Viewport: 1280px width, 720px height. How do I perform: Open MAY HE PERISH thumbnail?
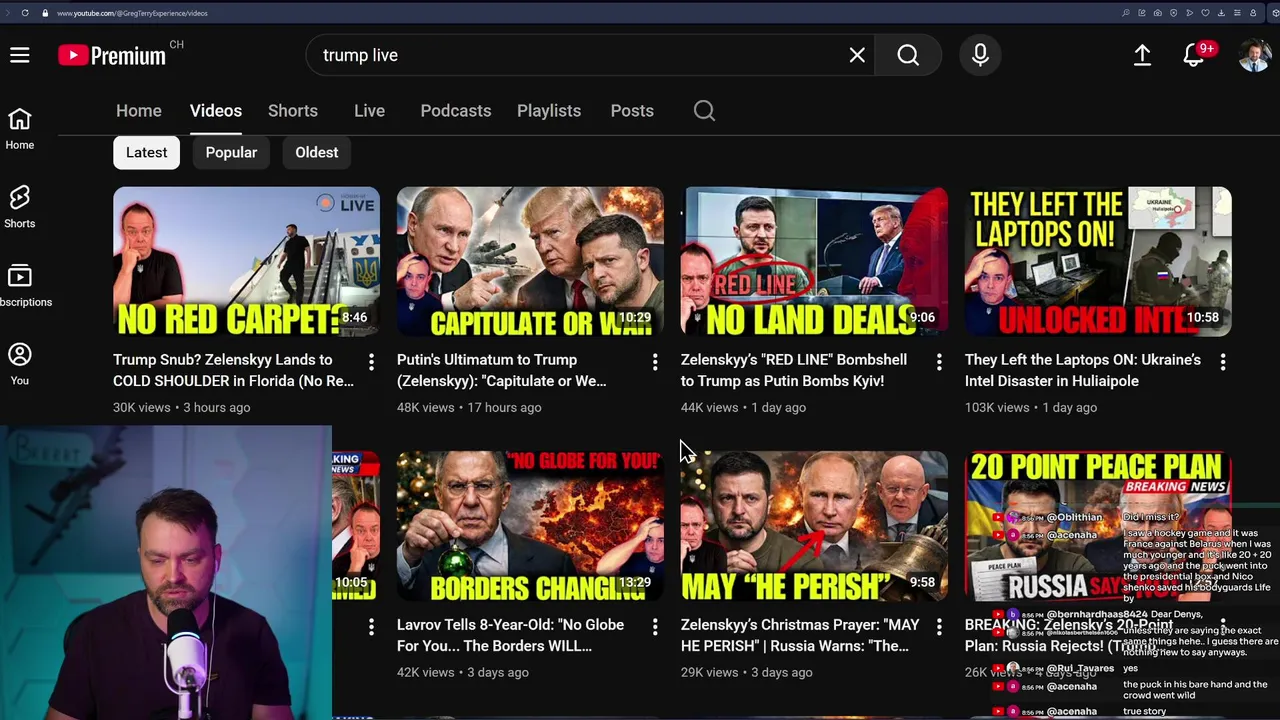pos(814,527)
